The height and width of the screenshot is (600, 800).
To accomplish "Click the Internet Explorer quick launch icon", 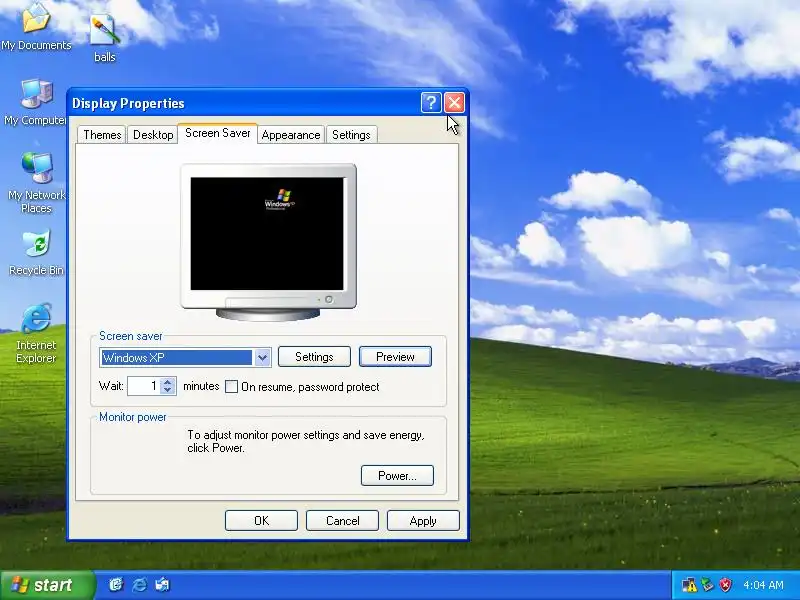I will [139, 585].
